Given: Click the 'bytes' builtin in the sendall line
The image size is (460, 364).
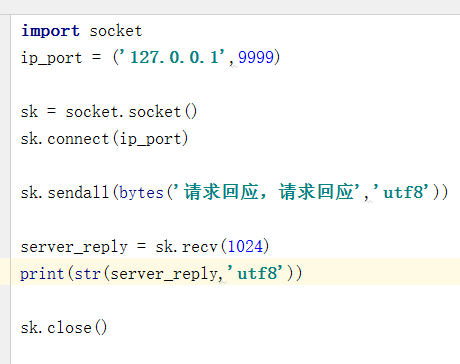Looking at the screenshot, I should pyautogui.click(x=141, y=193).
